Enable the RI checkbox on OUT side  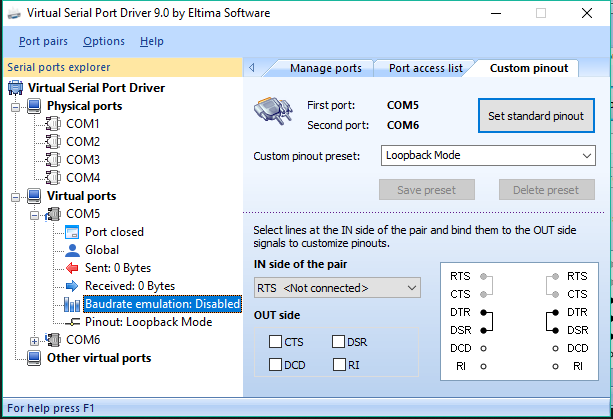click(x=339, y=365)
